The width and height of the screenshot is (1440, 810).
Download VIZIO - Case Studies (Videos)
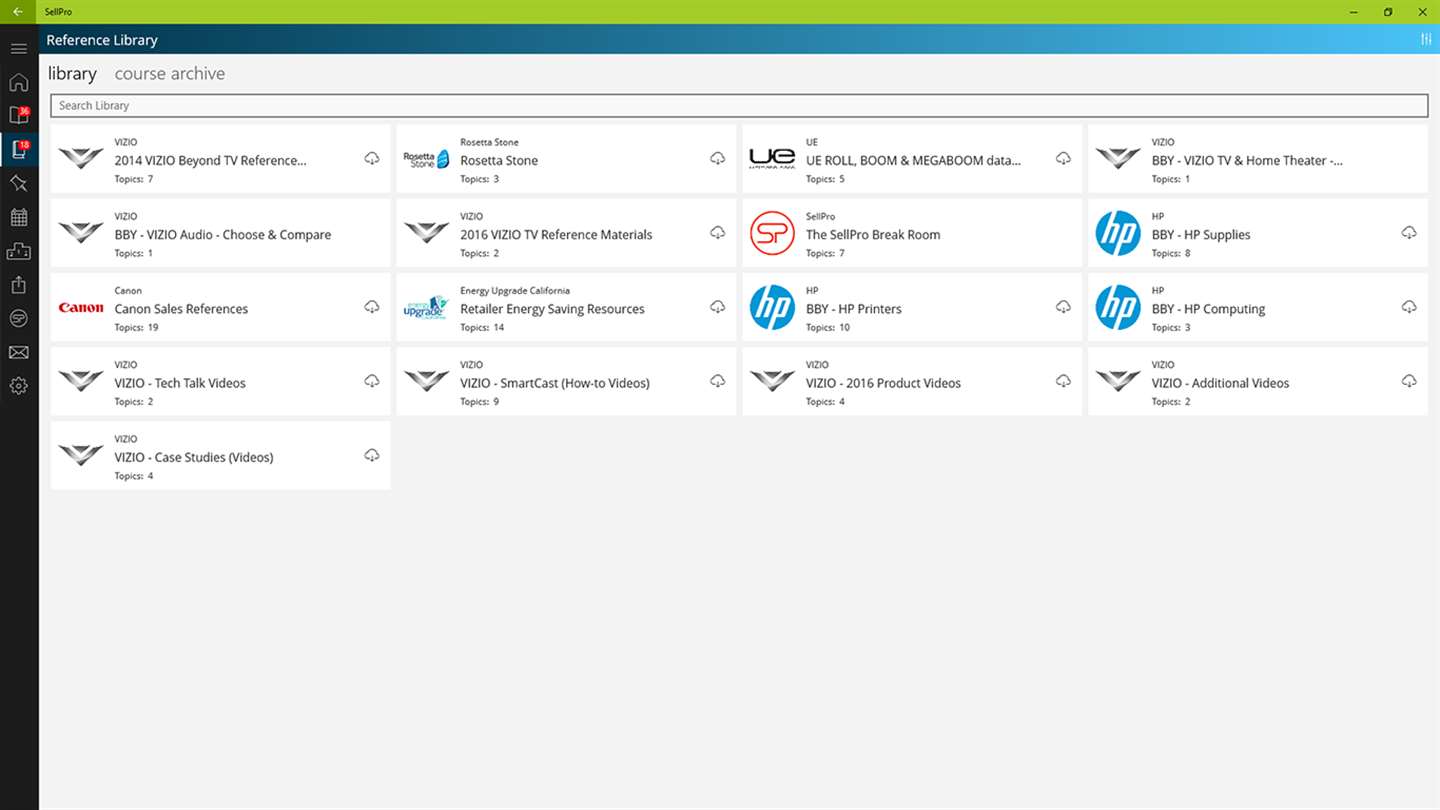pyautogui.click(x=372, y=455)
